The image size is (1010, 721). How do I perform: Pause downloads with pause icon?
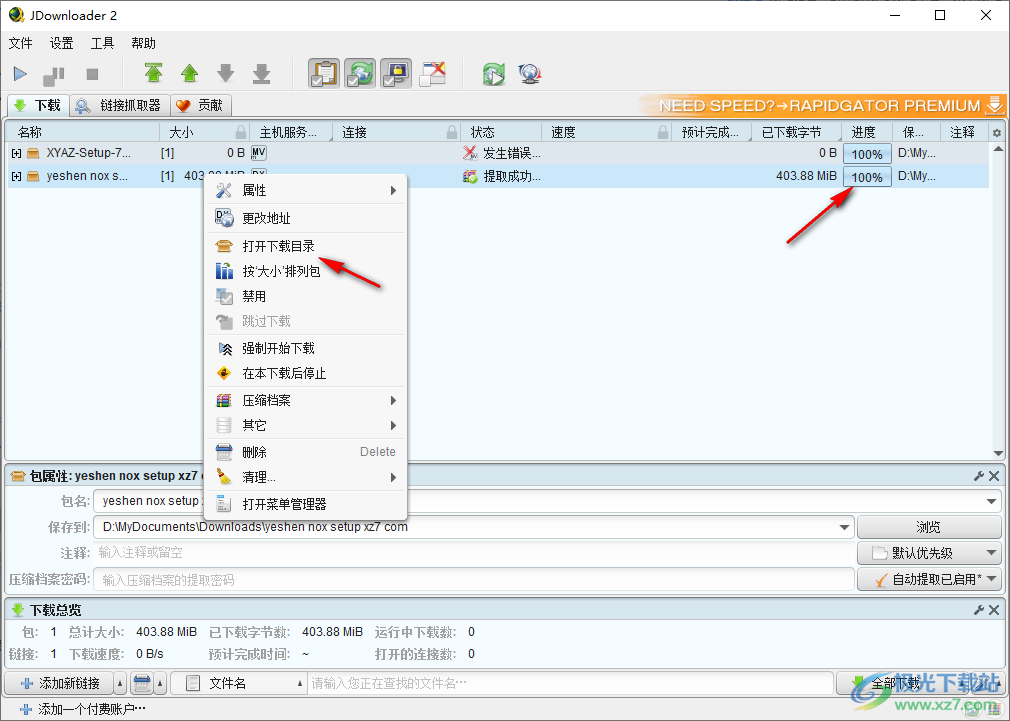(54, 75)
